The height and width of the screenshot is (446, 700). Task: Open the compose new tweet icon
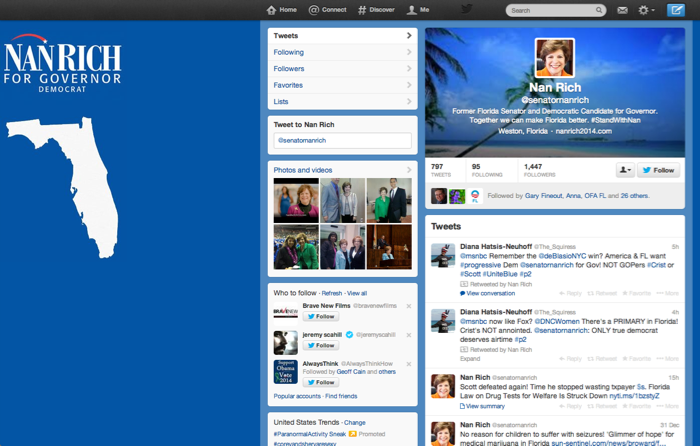click(x=675, y=10)
